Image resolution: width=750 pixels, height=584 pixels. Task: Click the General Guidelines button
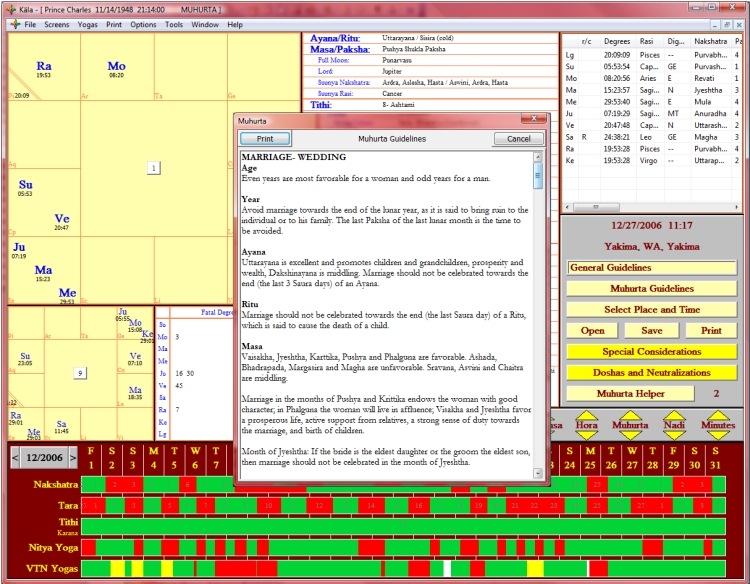(x=652, y=268)
